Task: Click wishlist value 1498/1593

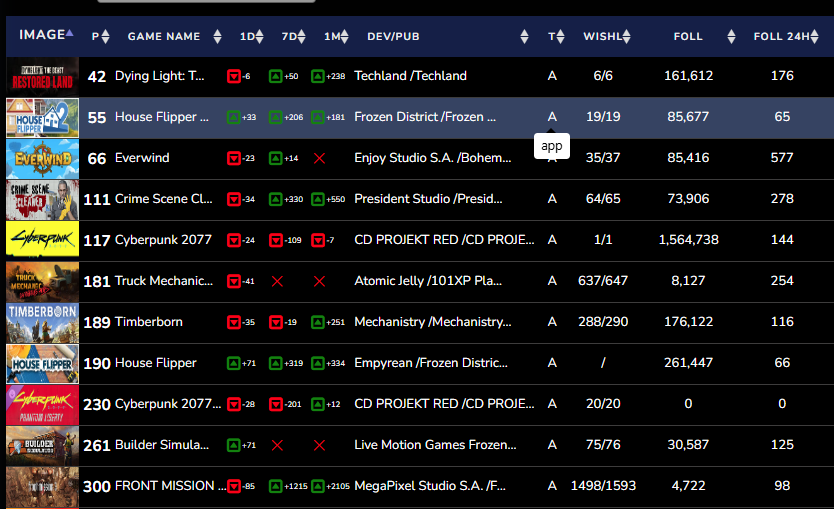Action: point(603,486)
